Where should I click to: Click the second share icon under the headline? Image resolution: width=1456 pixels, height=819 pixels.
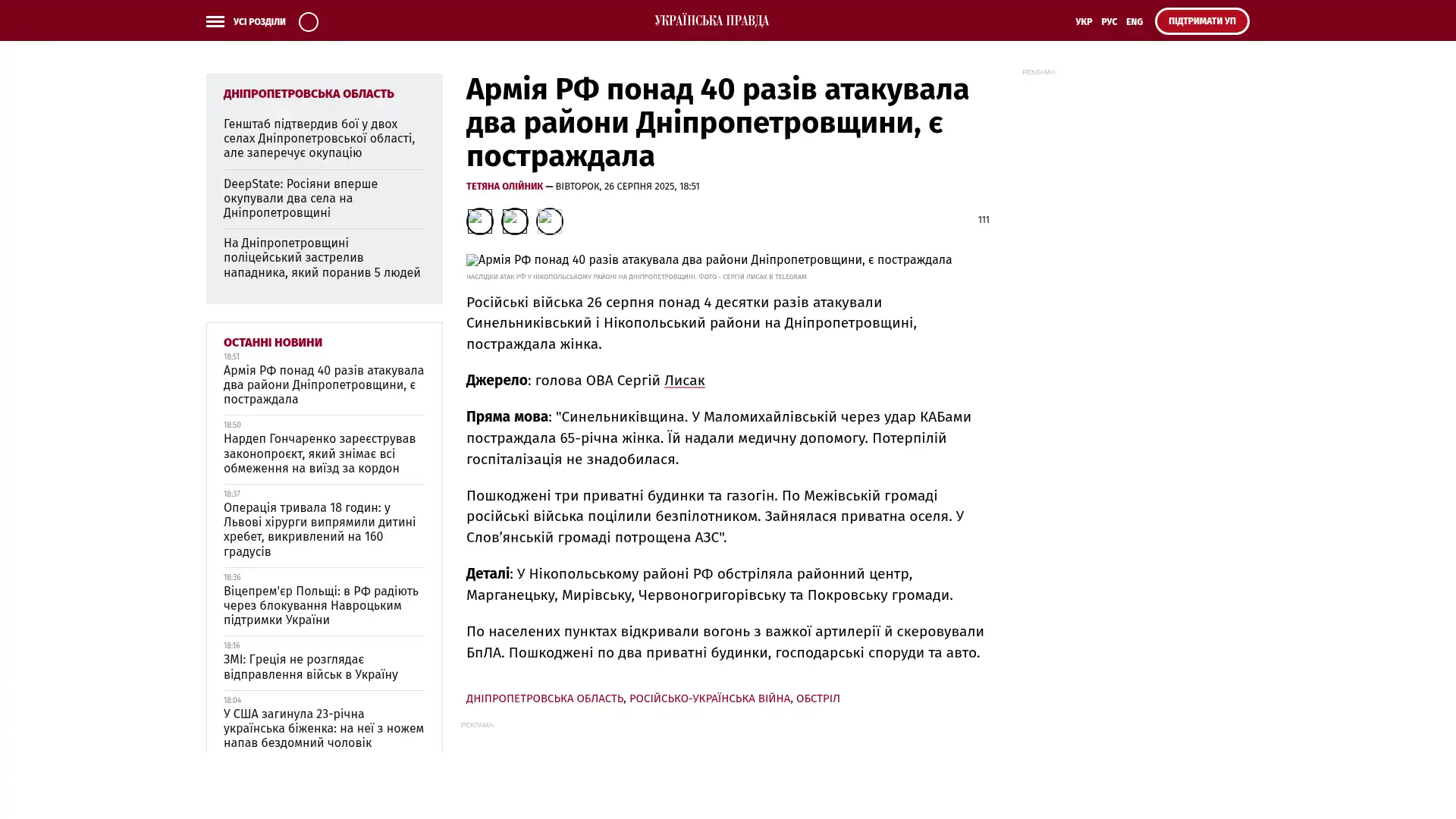(x=514, y=221)
